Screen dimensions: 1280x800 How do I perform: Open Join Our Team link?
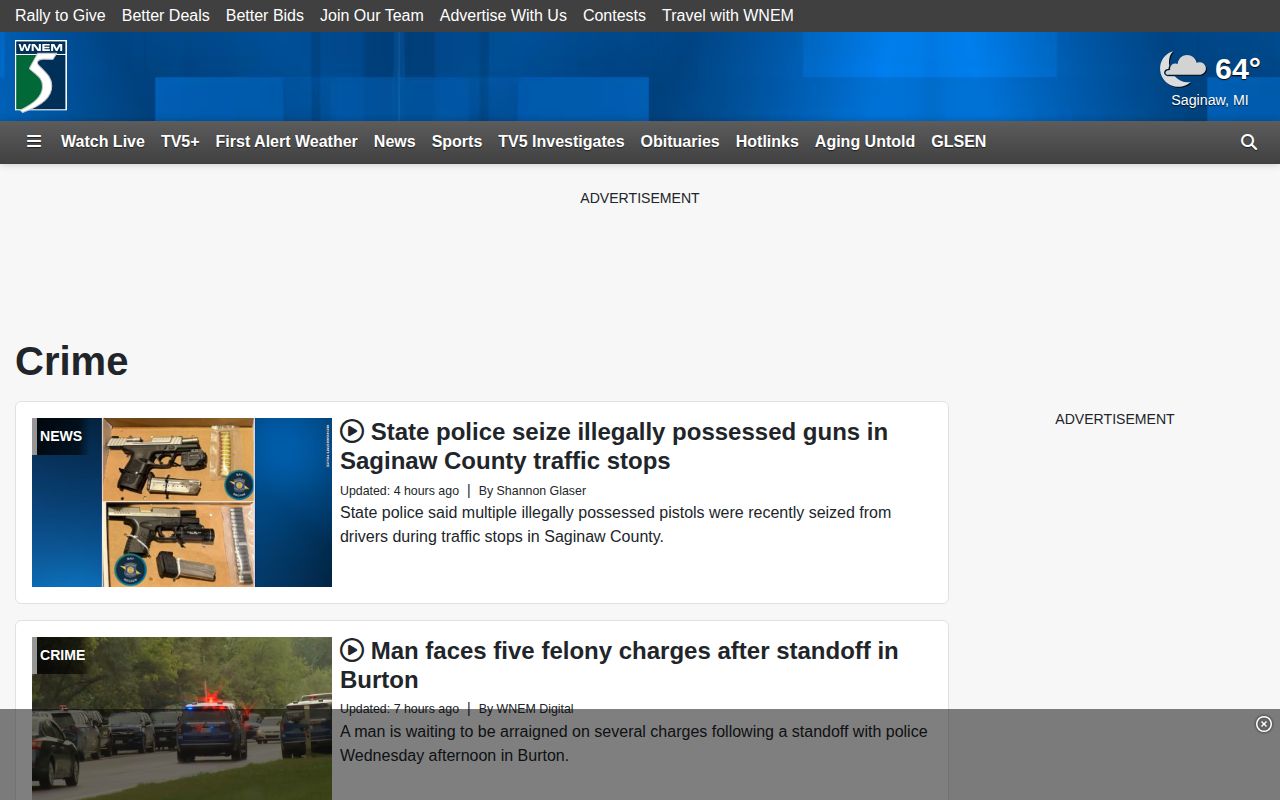tap(372, 15)
